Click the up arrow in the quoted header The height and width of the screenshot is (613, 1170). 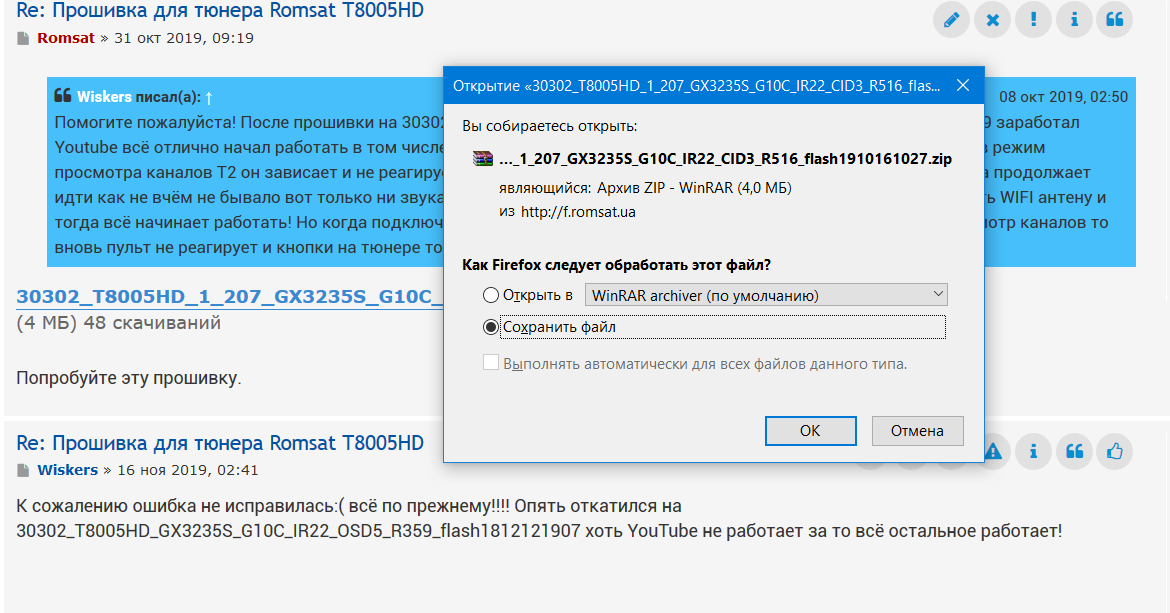pos(209,97)
